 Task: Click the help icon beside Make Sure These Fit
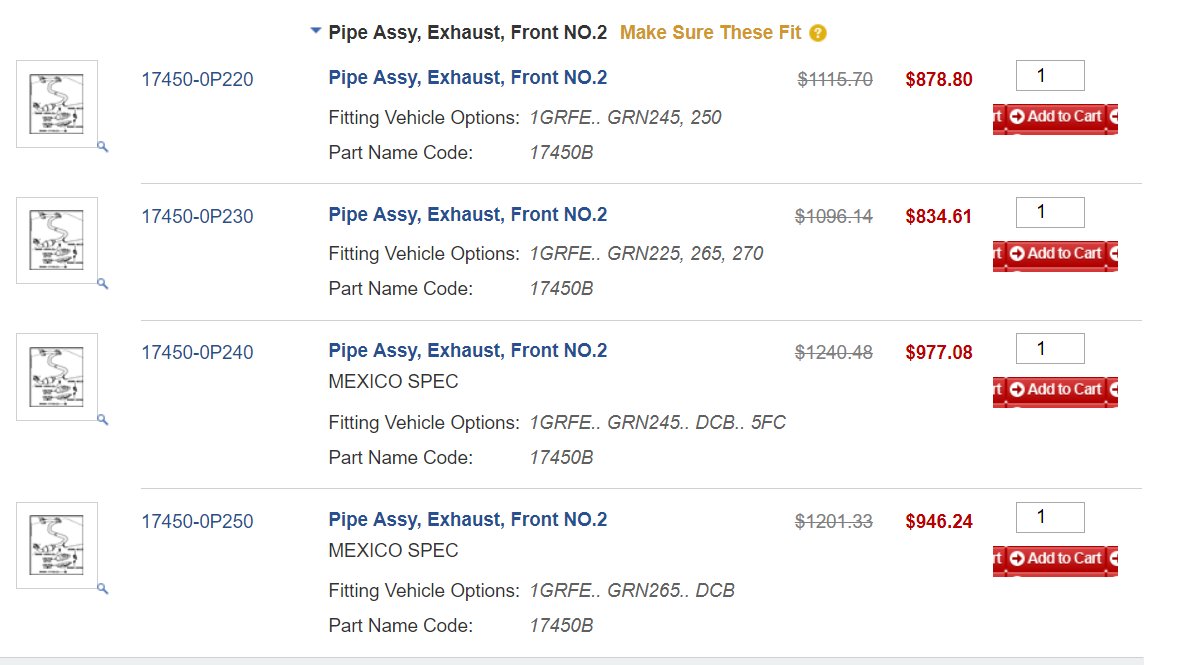click(817, 33)
